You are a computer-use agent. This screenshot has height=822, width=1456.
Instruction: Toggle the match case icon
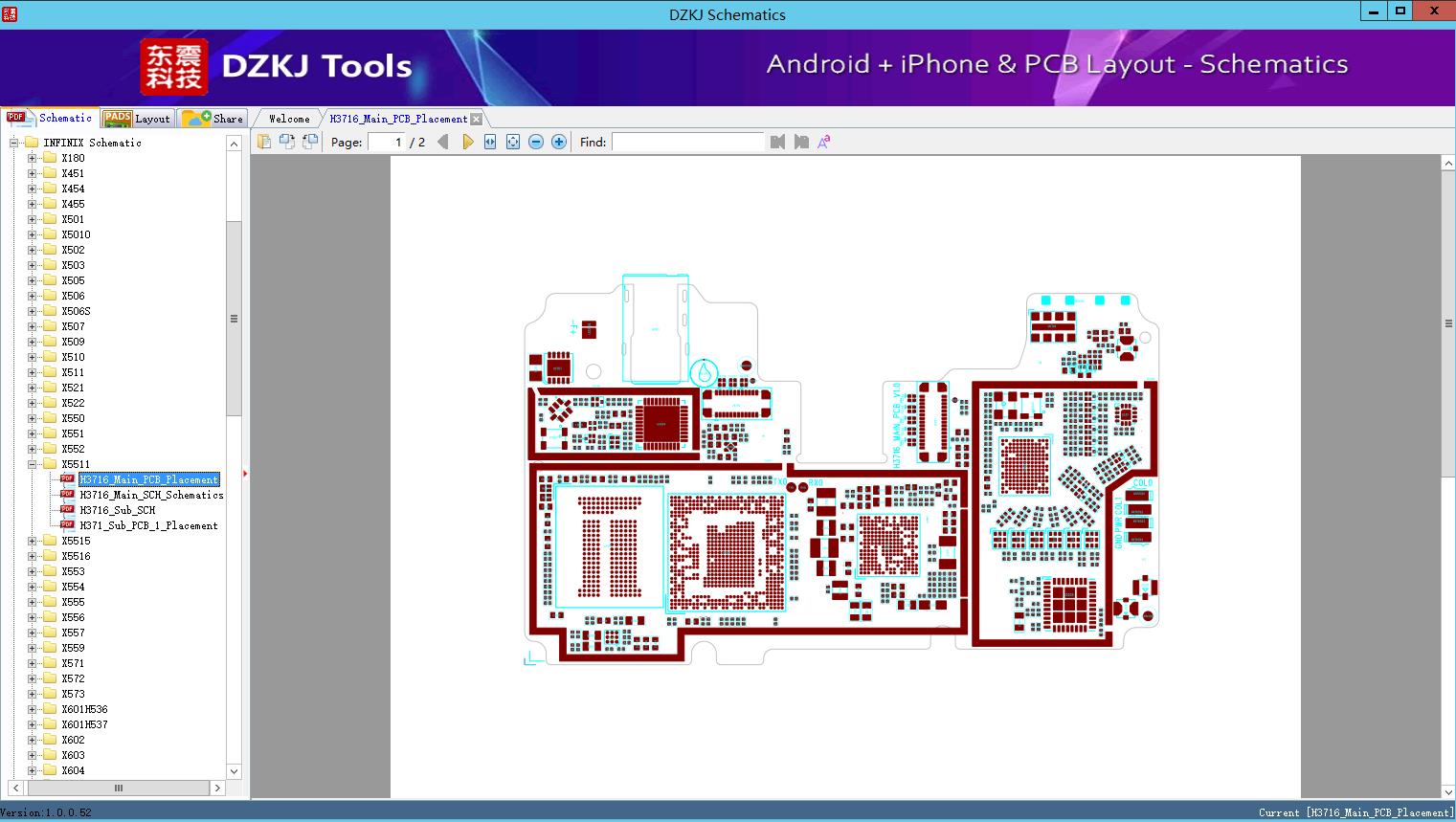pyautogui.click(x=824, y=142)
